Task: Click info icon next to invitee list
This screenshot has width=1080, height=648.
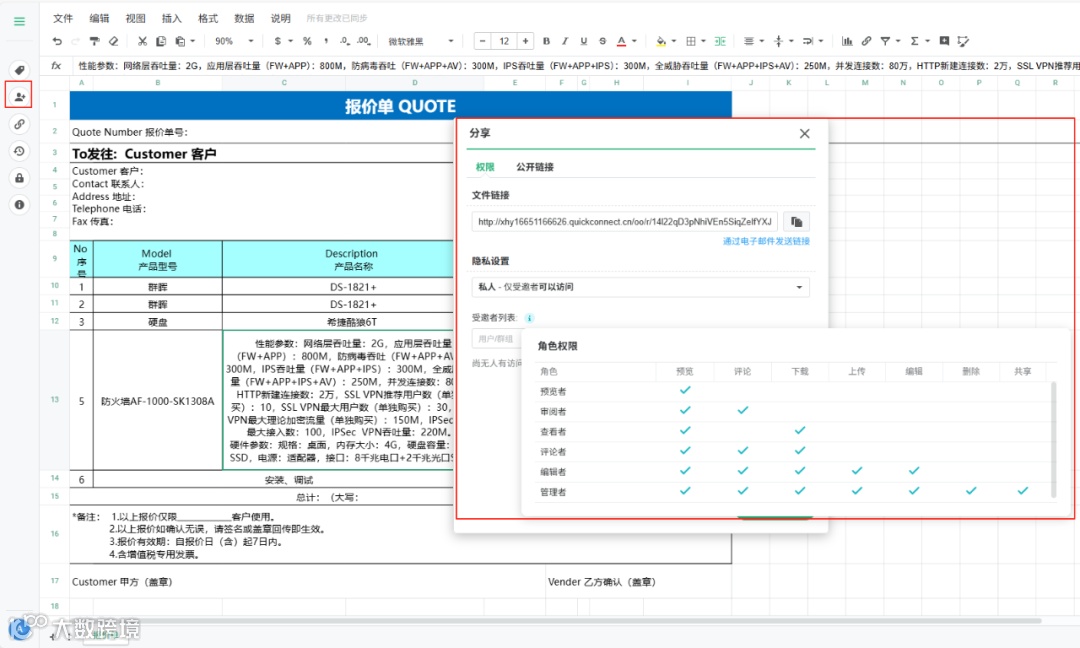Action: point(529,318)
